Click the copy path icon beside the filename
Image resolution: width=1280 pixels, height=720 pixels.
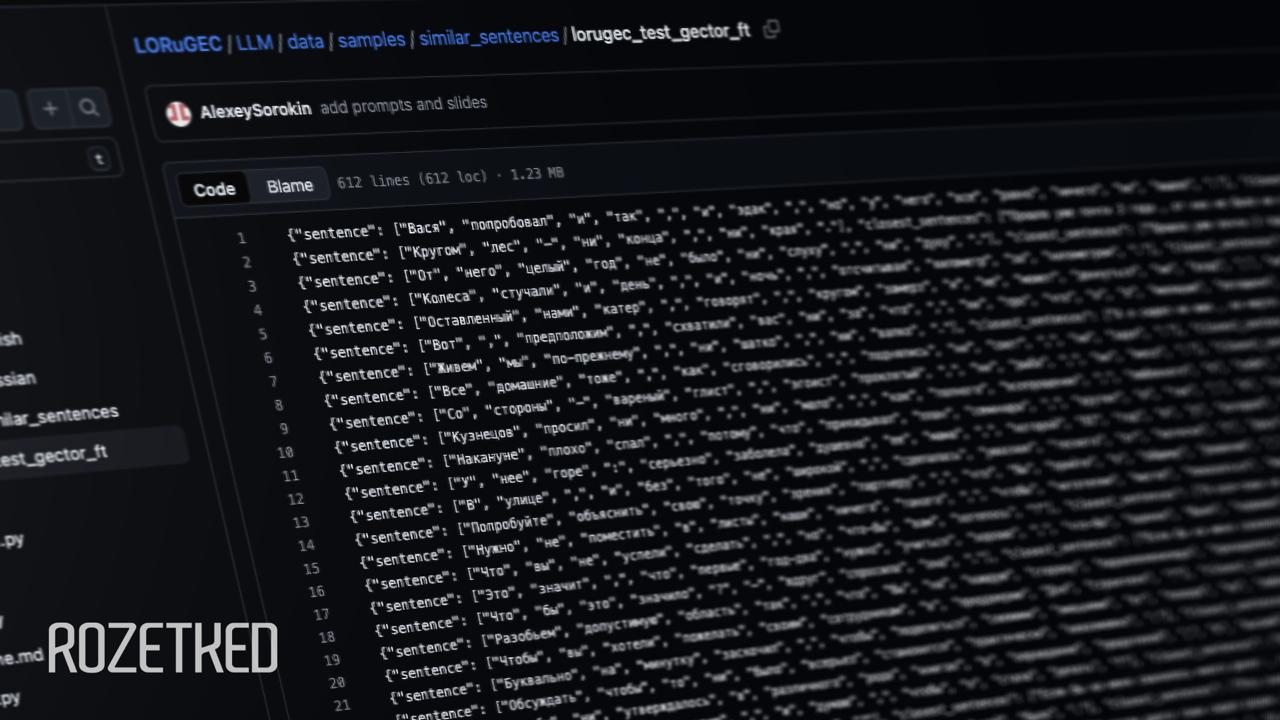[771, 30]
